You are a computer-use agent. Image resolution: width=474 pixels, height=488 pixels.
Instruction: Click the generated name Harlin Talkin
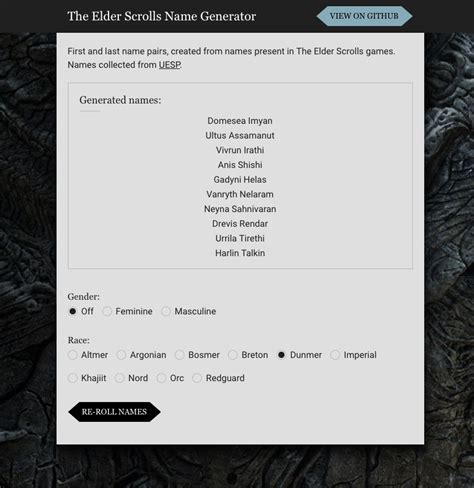tap(240, 253)
